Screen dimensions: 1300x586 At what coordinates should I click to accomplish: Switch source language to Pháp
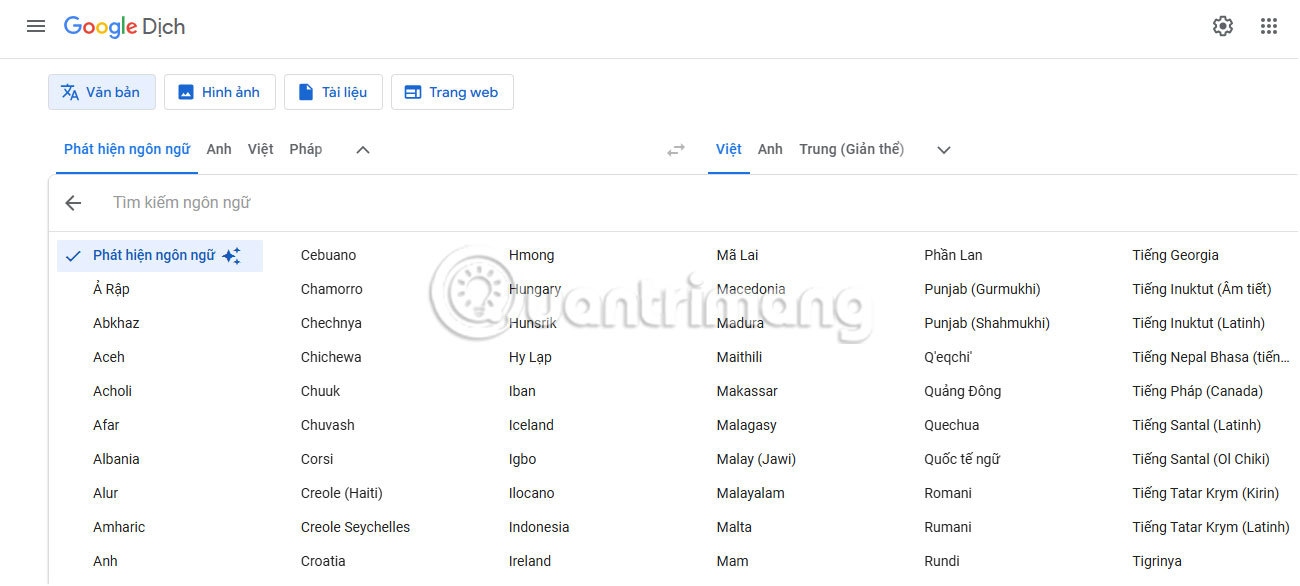pos(305,149)
